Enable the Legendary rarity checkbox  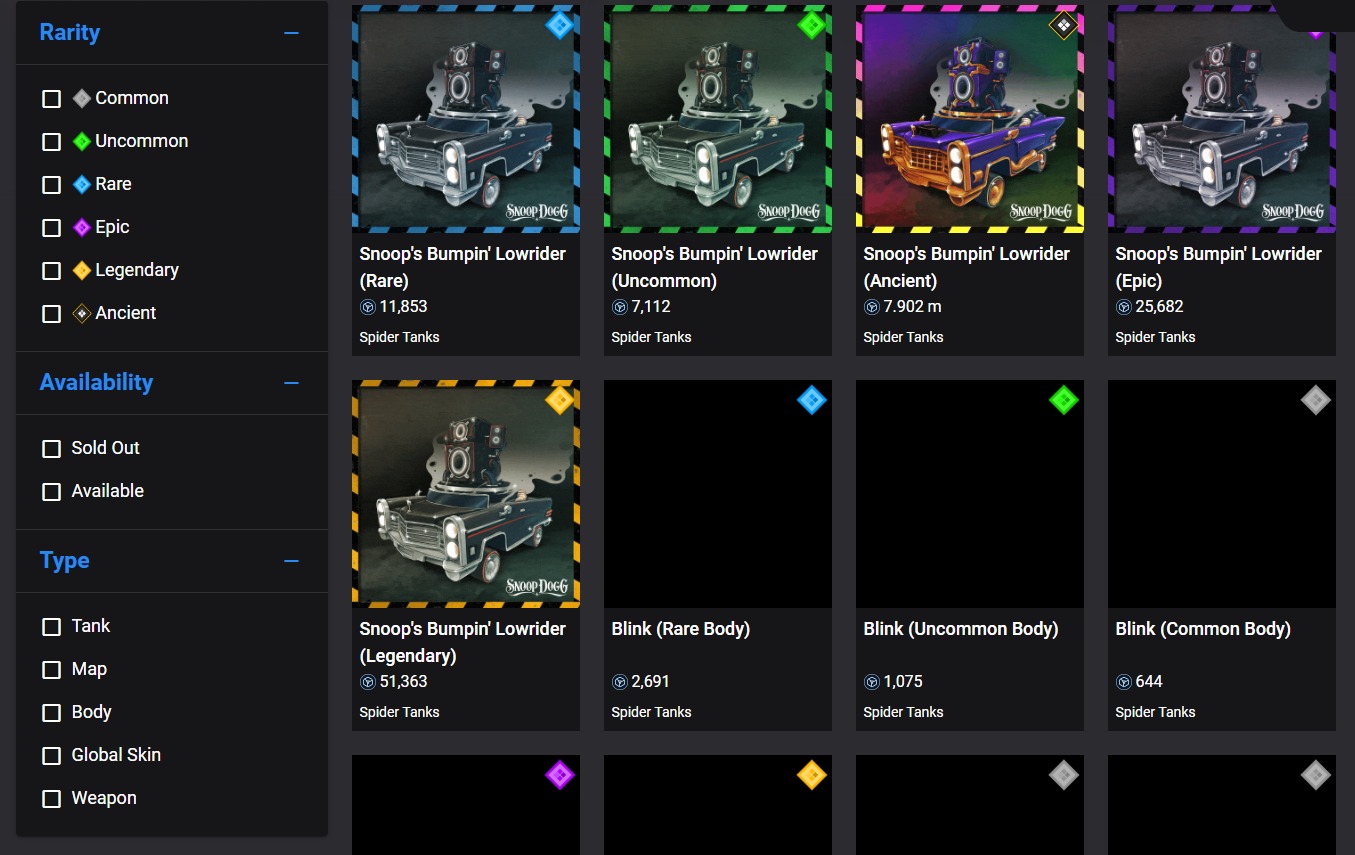pos(52,271)
